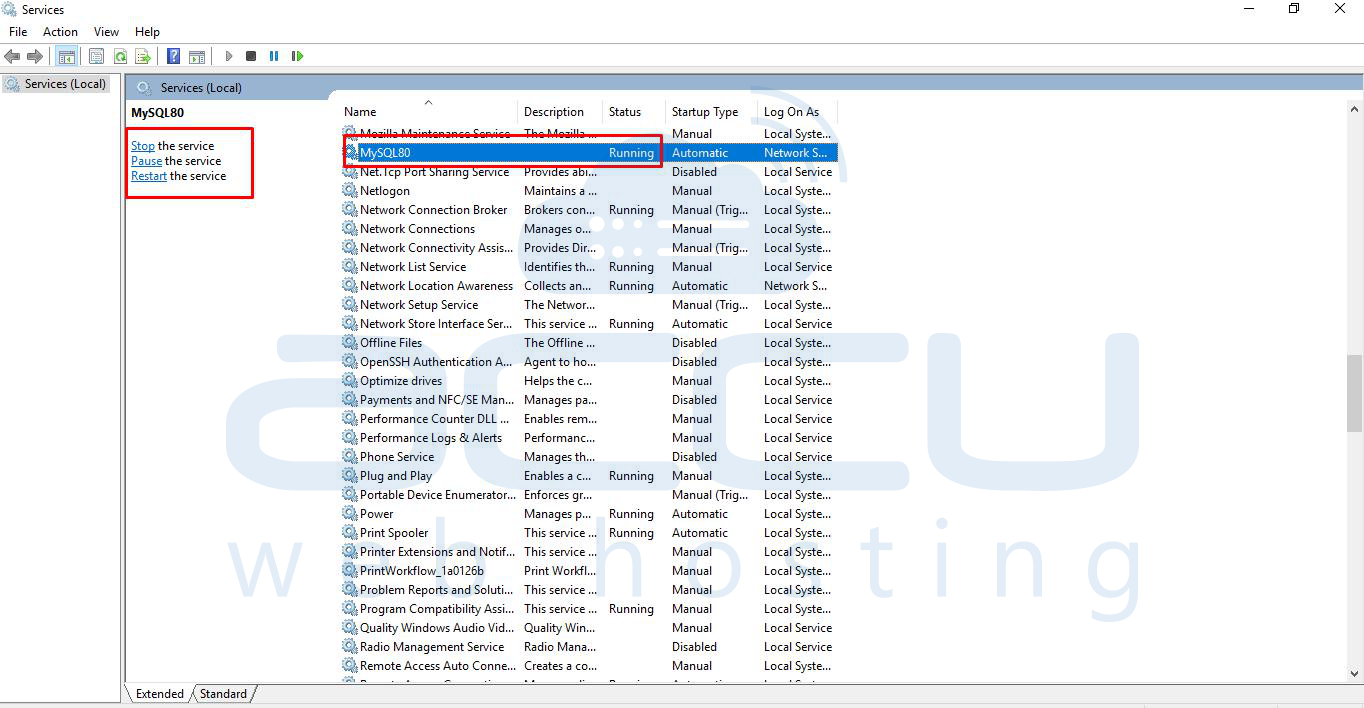The width and height of the screenshot is (1364, 708).
Task: Select the Network Store Interface Ser... row
Action: click(x=589, y=324)
